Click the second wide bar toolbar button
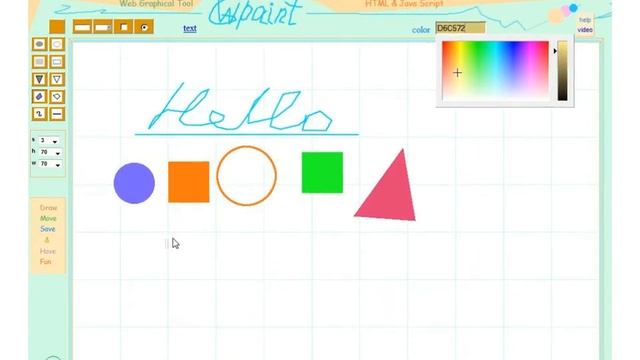Screen dimensions: 640x360 pos(103,27)
